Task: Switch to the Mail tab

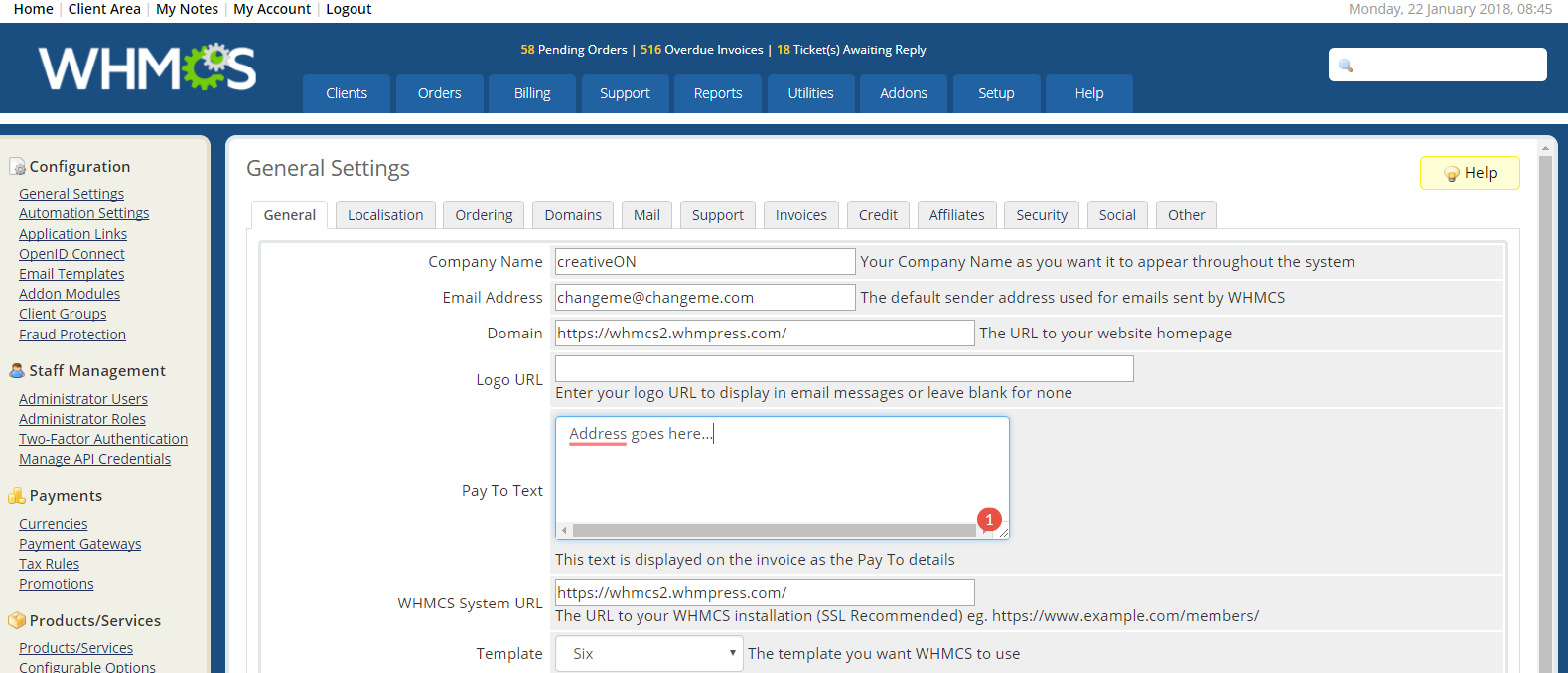Action: tap(646, 215)
